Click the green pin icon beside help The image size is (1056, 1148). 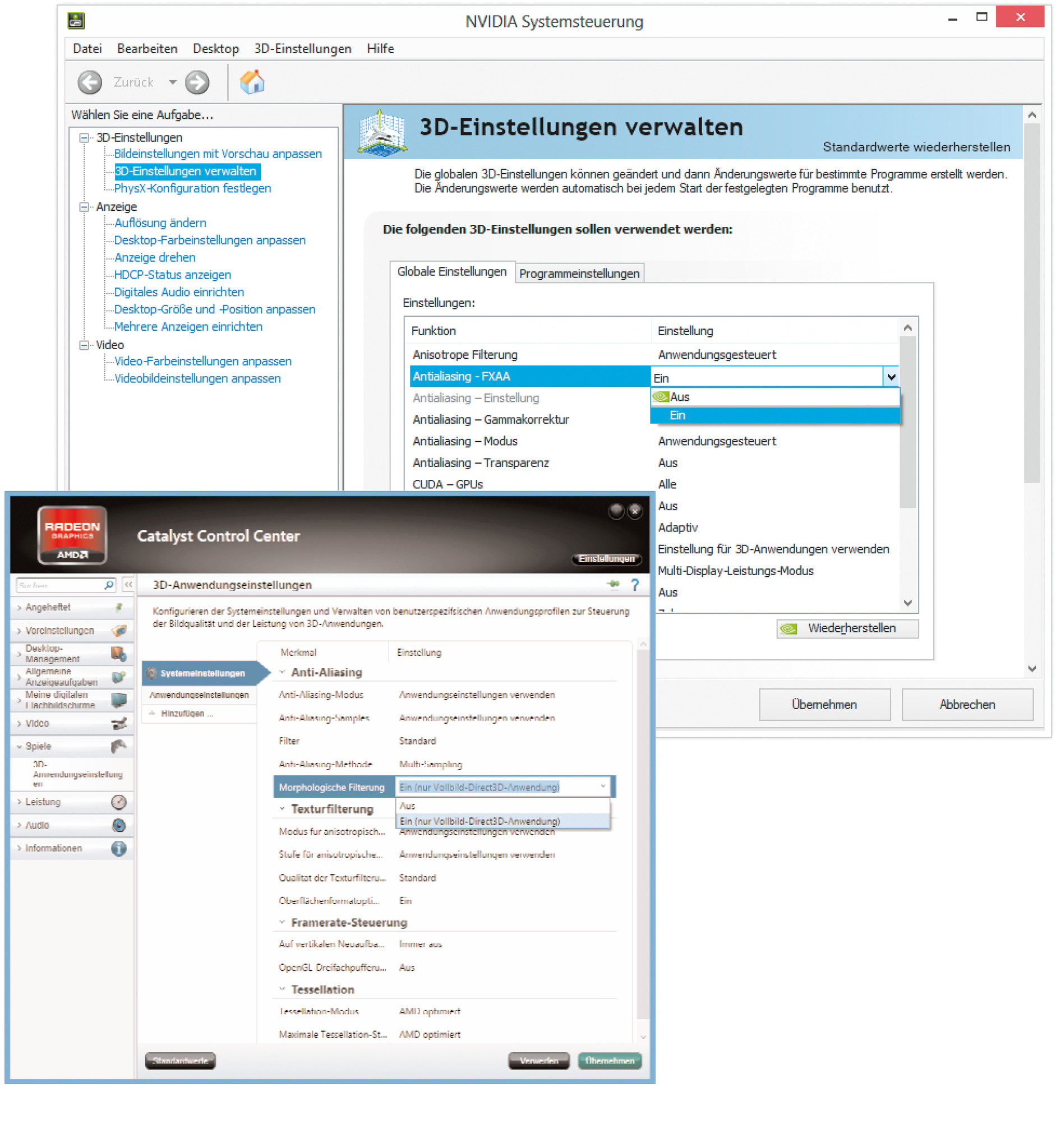point(613,584)
